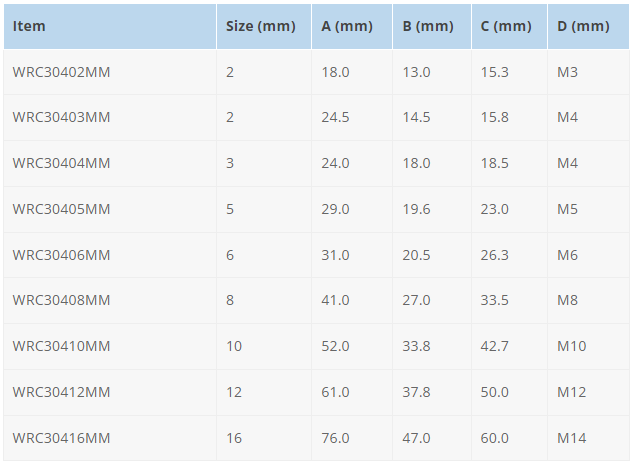Click the 42.7 value in C column

pyautogui.click(x=495, y=347)
